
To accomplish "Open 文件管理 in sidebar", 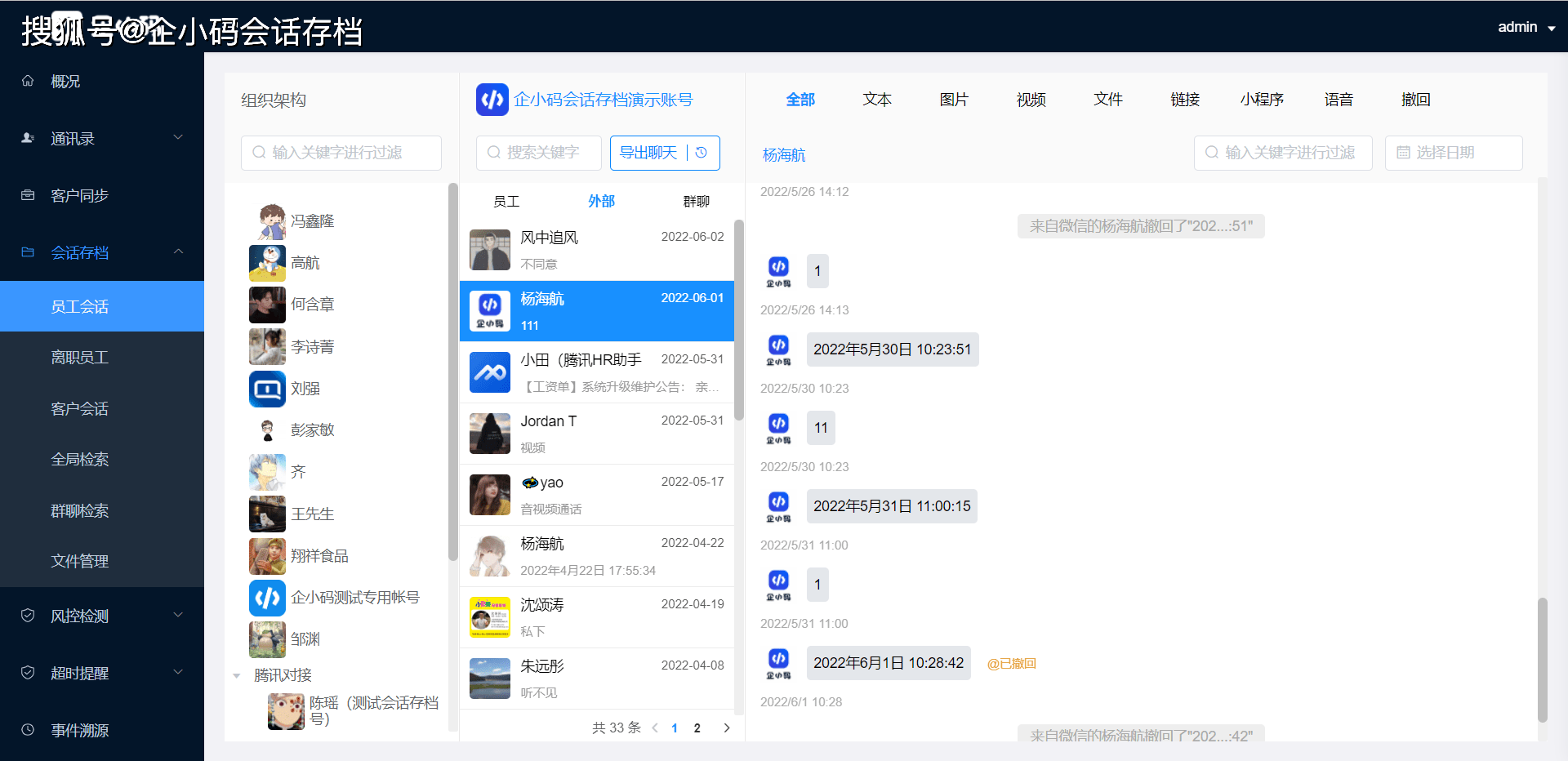I will coord(102,562).
